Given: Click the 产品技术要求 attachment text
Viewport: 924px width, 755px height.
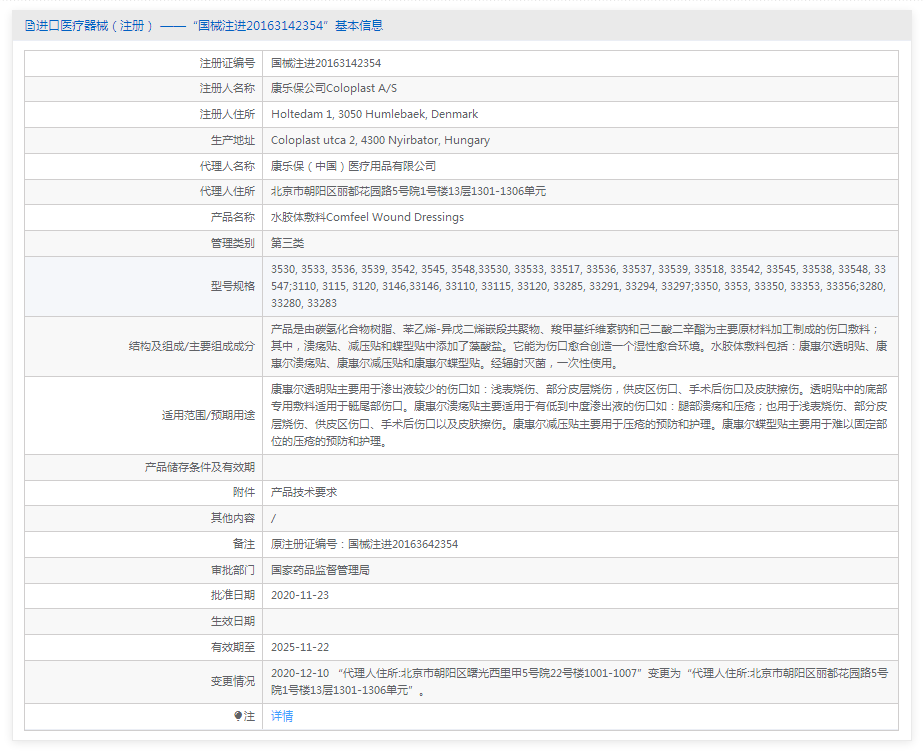Looking at the screenshot, I should [x=304, y=492].
